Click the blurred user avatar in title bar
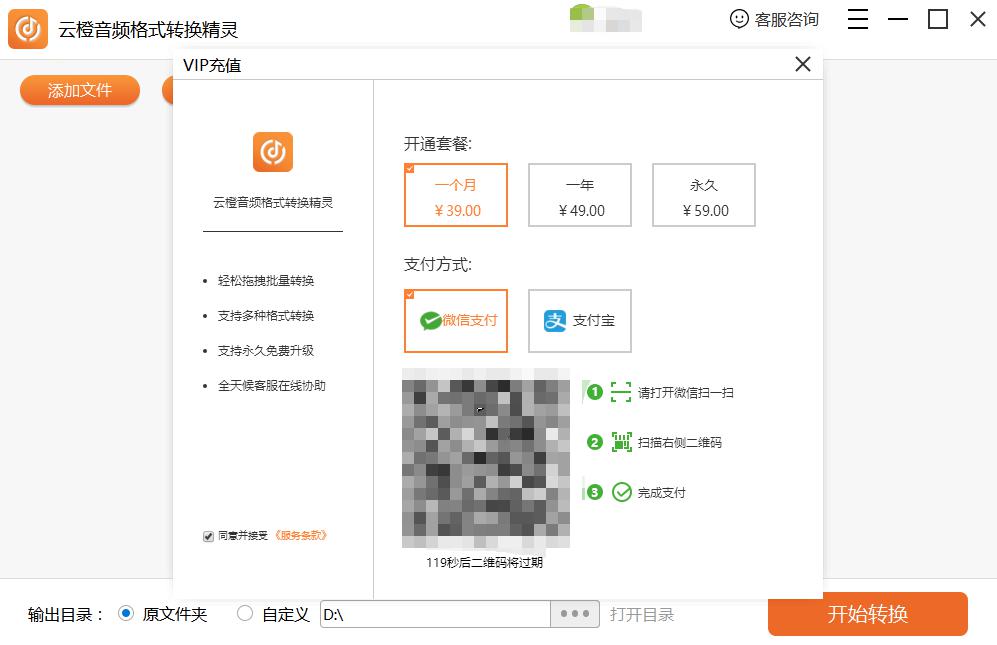The image size is (997, 645). [x=605, y=18]
